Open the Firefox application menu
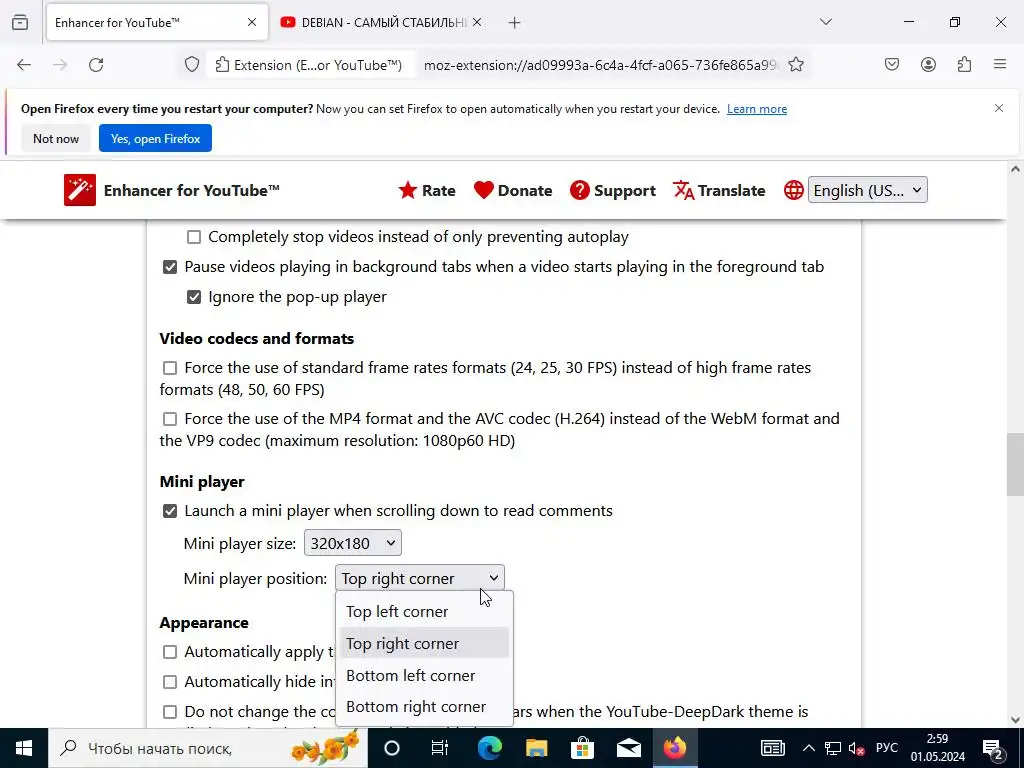 pyautogui.click(x=1000, y=64)
